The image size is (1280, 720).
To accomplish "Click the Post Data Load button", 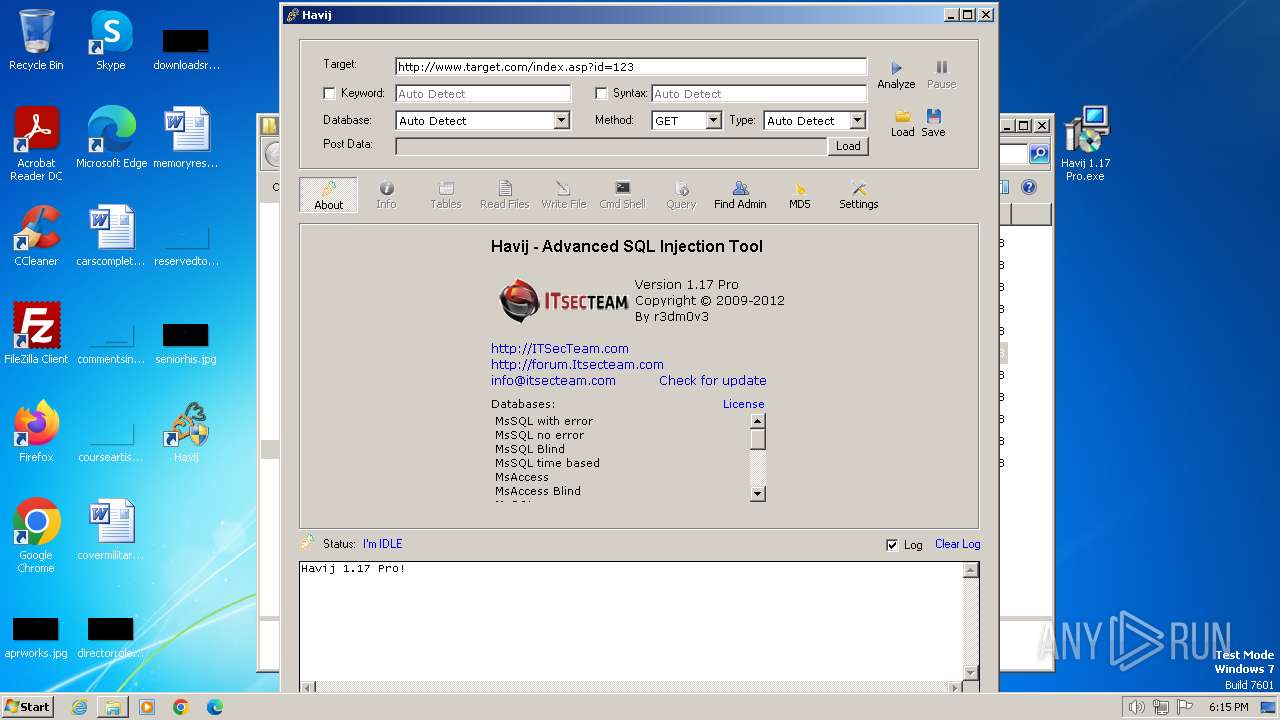I will pos(848,146).
